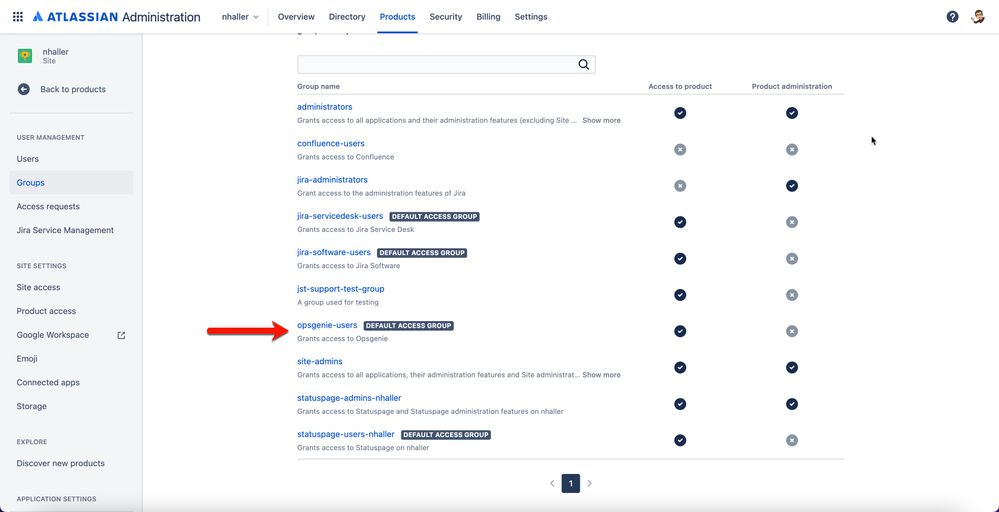Image resolution: width=999 pixels, height=512 pixels.
Task: Switch to the Billing tab
Action: [489, 17]
